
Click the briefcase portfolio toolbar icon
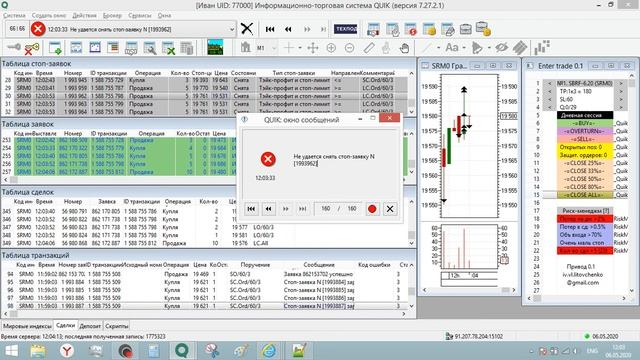click(x=465, y=29)
